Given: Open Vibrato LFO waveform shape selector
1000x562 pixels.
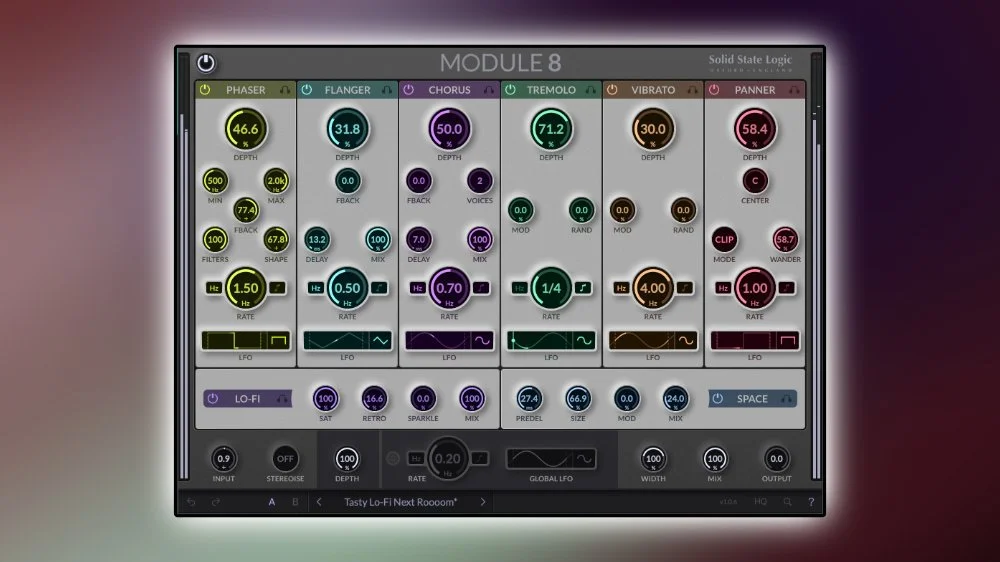Looking at the screenshot, I should (x=686, y=341).
